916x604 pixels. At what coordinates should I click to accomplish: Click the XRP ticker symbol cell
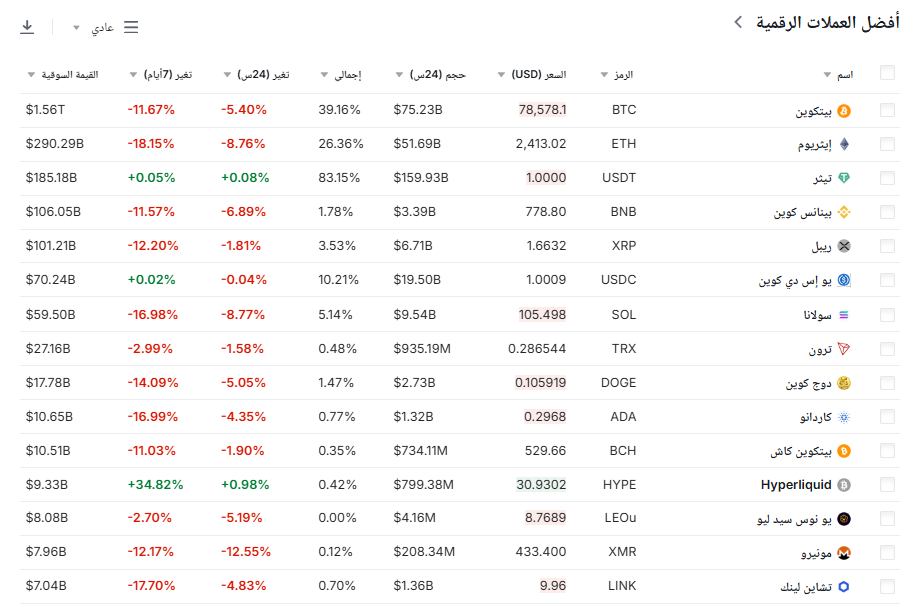(x=623, y=247)
